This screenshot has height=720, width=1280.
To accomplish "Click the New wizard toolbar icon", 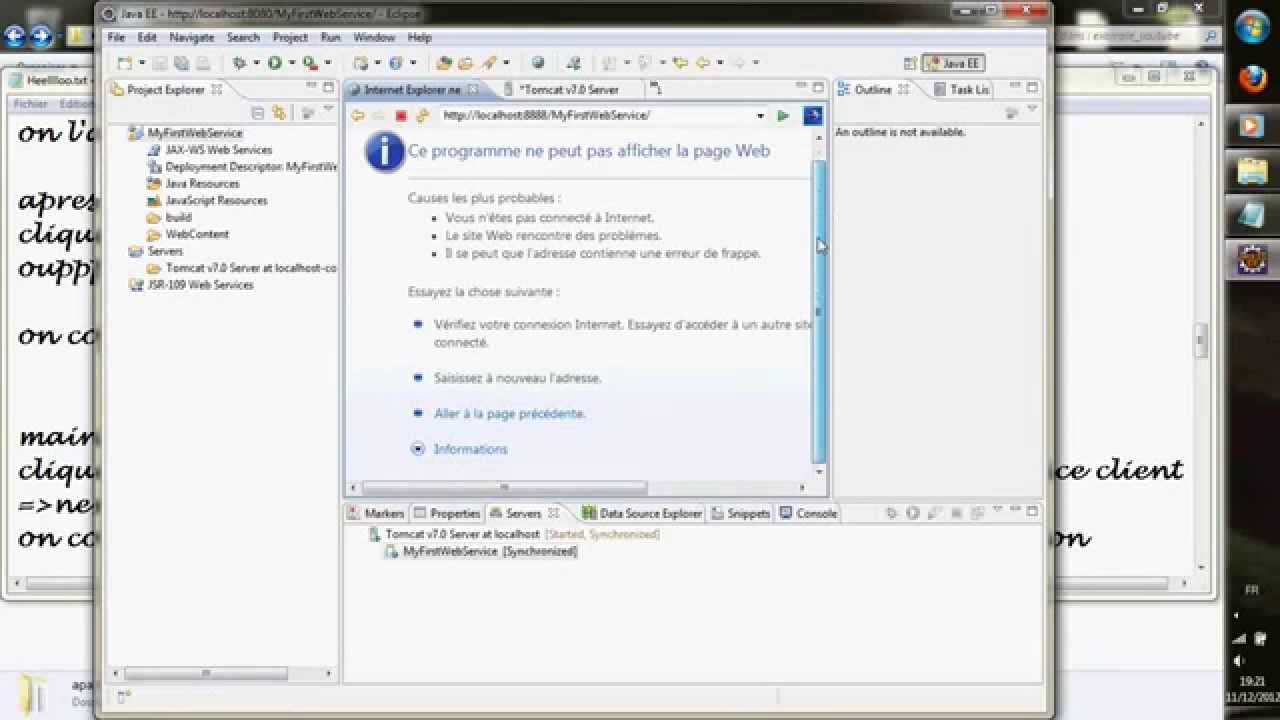I will [123, 63].
